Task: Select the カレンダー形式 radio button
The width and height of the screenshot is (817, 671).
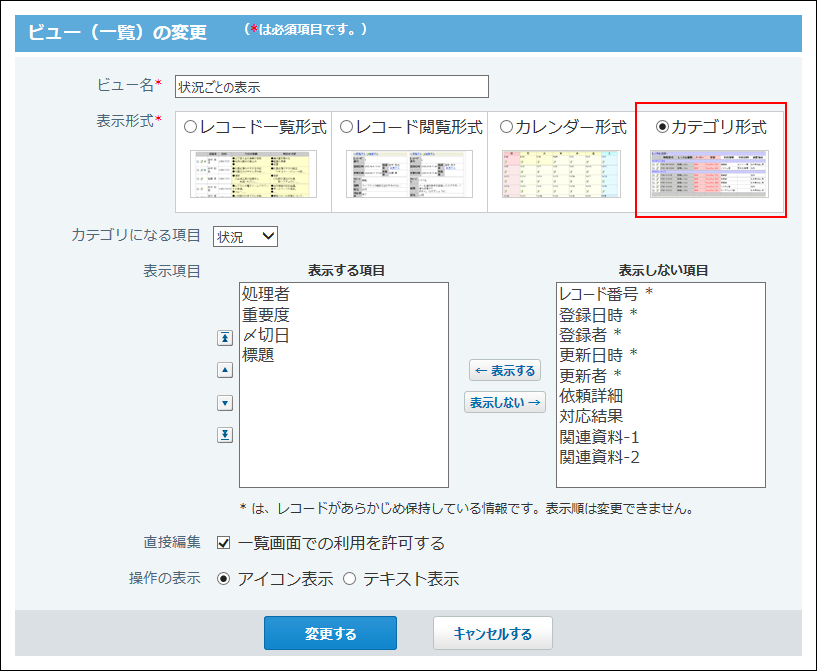Action: [506, 127]
